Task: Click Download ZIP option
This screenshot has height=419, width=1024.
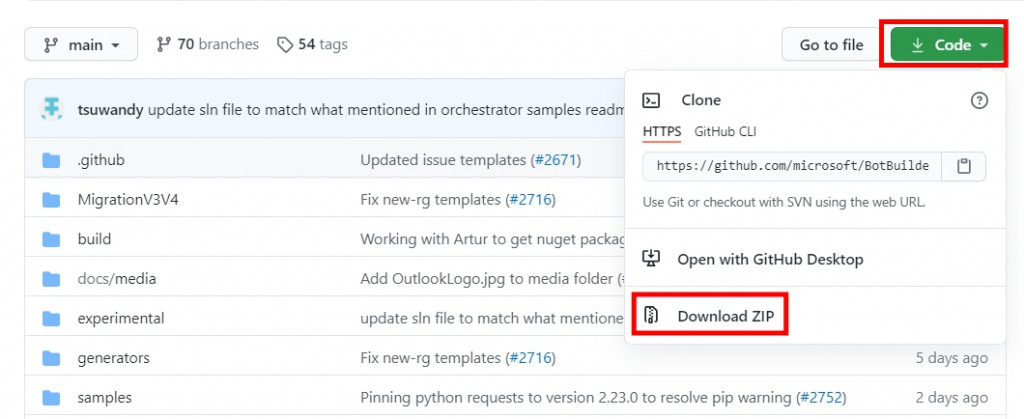Action: (x=725, y=316)
